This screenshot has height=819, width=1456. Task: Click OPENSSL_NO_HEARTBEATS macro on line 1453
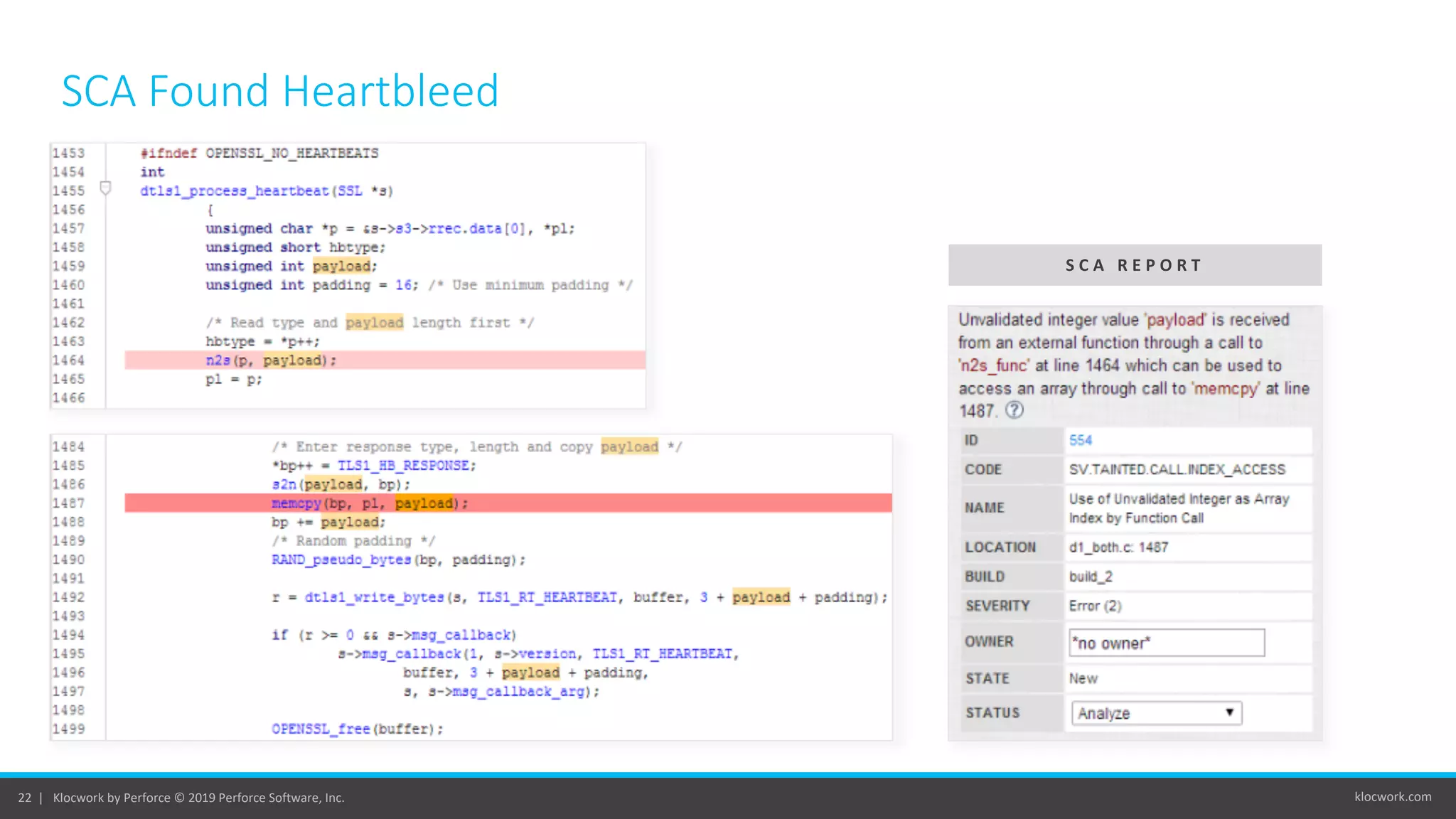pos(292,154)
